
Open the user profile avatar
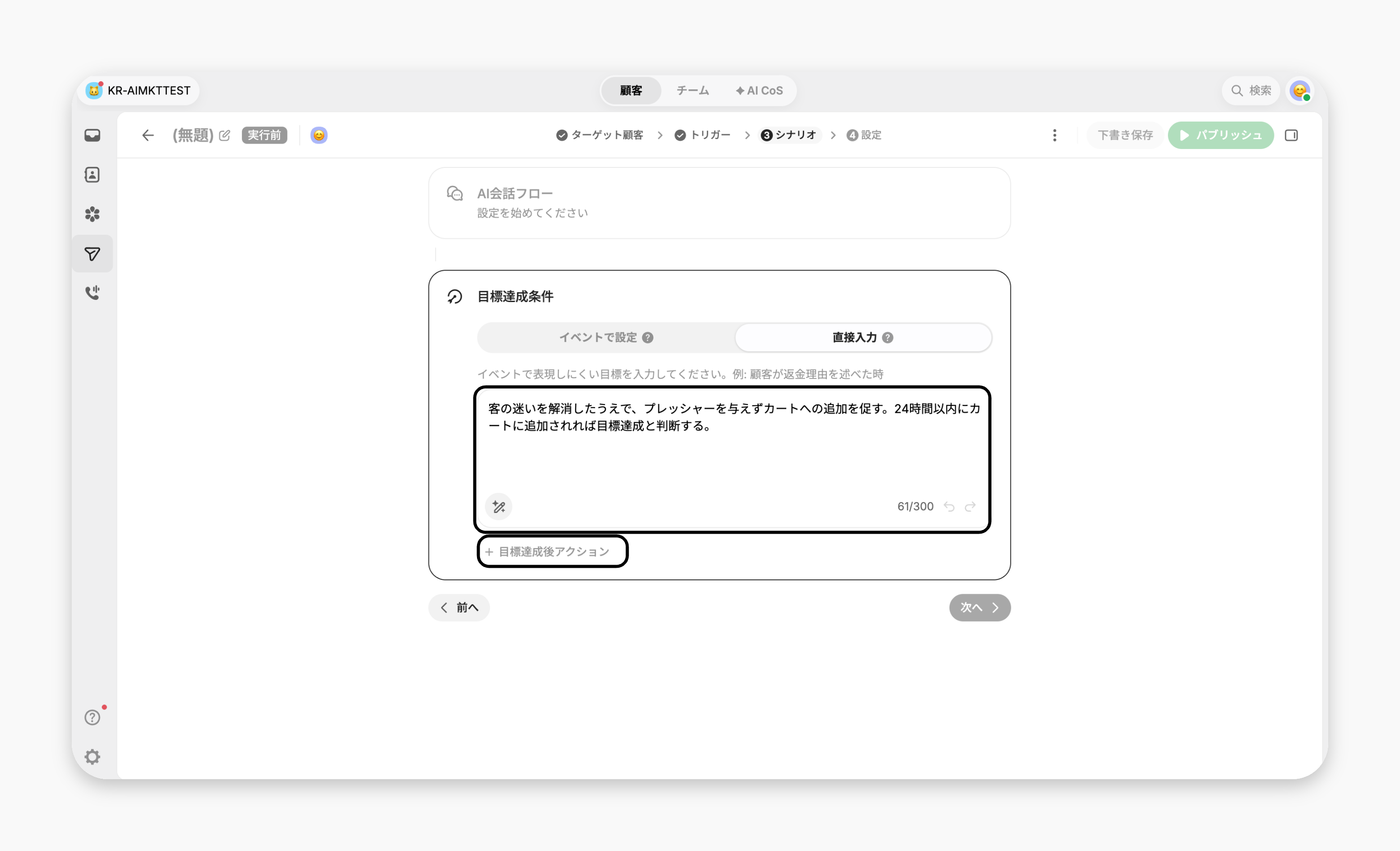click(x=1300, y=90)
